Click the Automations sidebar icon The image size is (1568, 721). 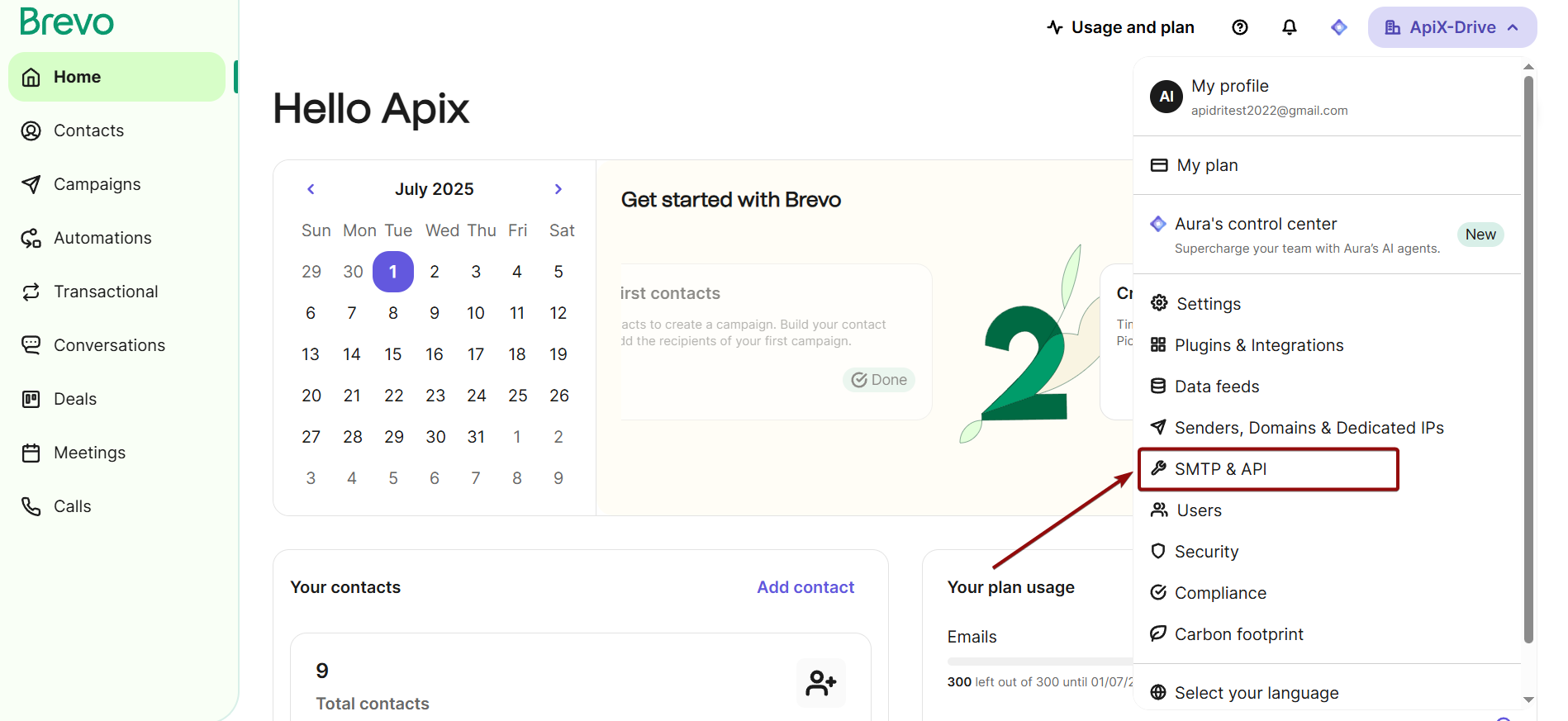[x=31, y=238]
